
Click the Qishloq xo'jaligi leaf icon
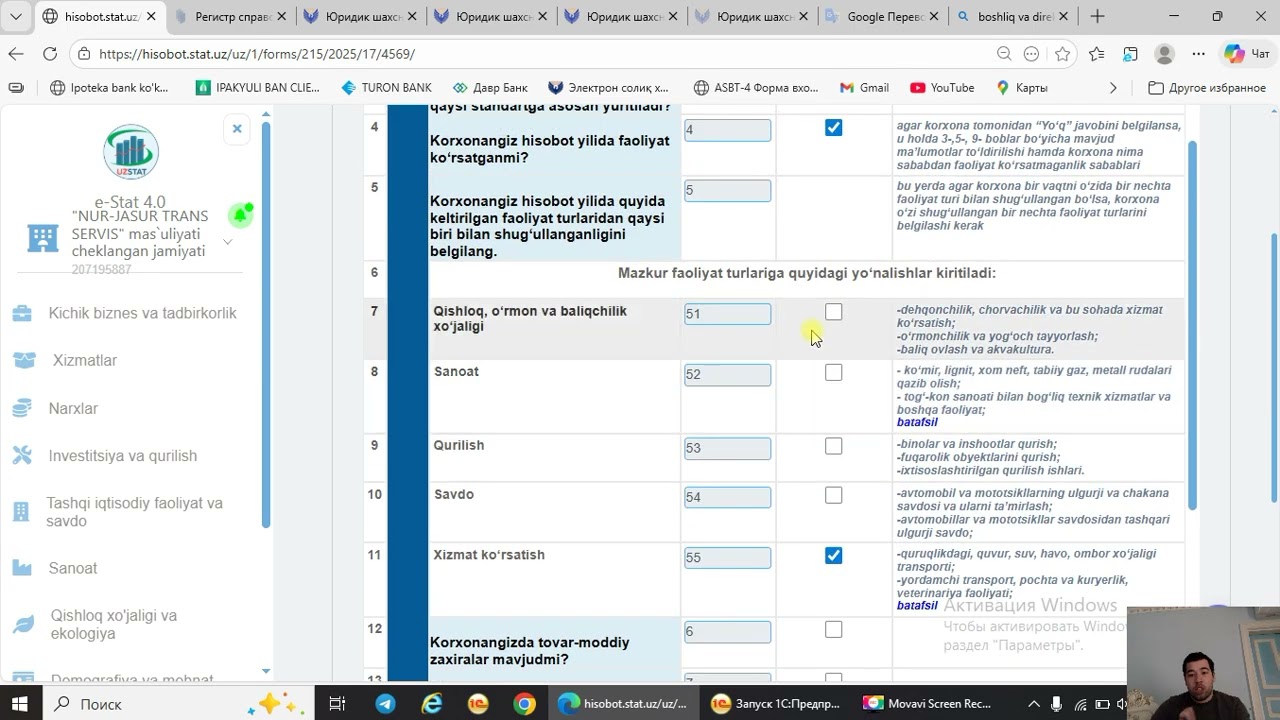[x=22, y=624]
